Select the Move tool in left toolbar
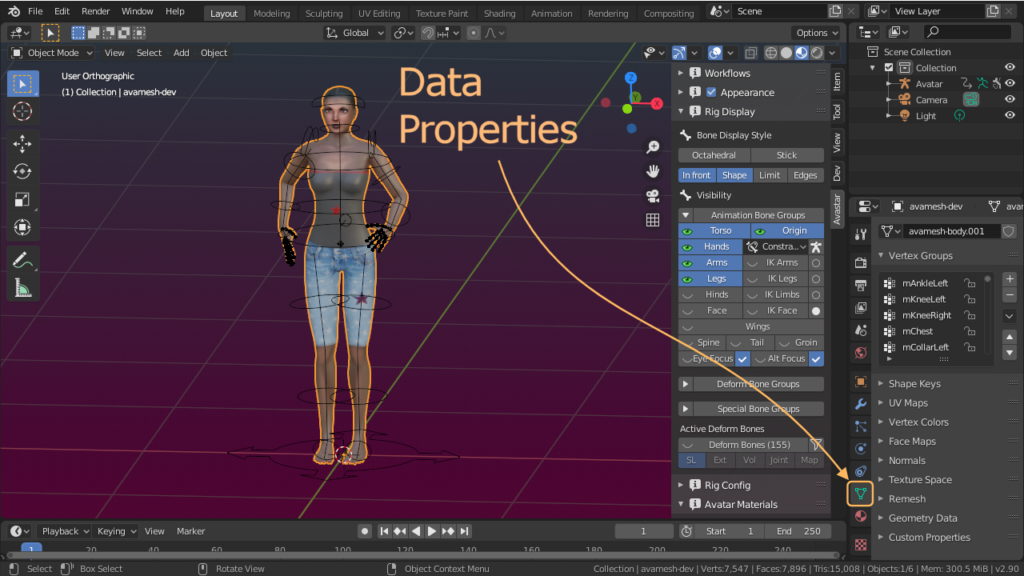The height and width of the screenshot is (576, 1024). click(22, 144)
